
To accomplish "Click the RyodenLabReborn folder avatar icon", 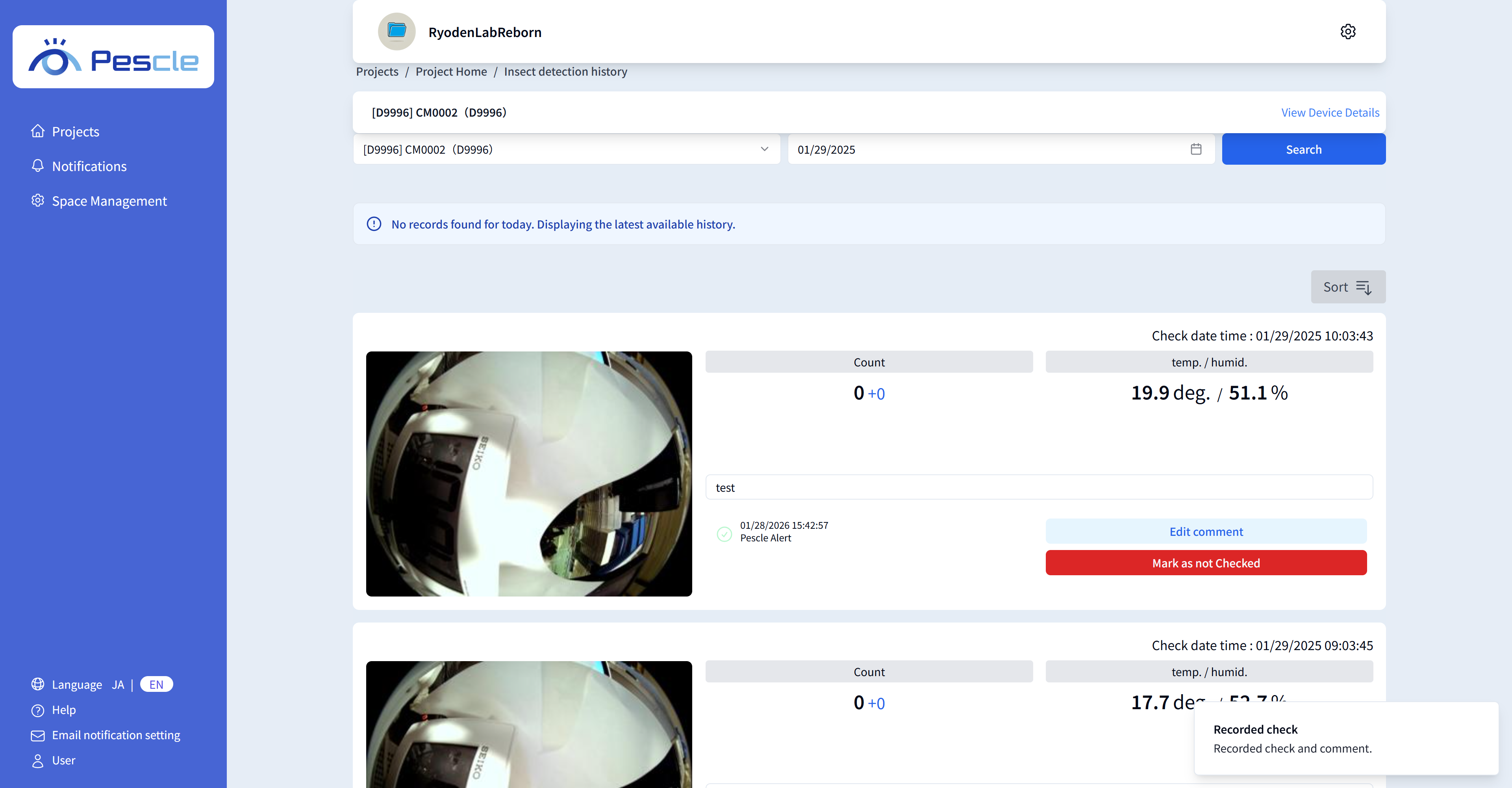I will click(397, 32).
